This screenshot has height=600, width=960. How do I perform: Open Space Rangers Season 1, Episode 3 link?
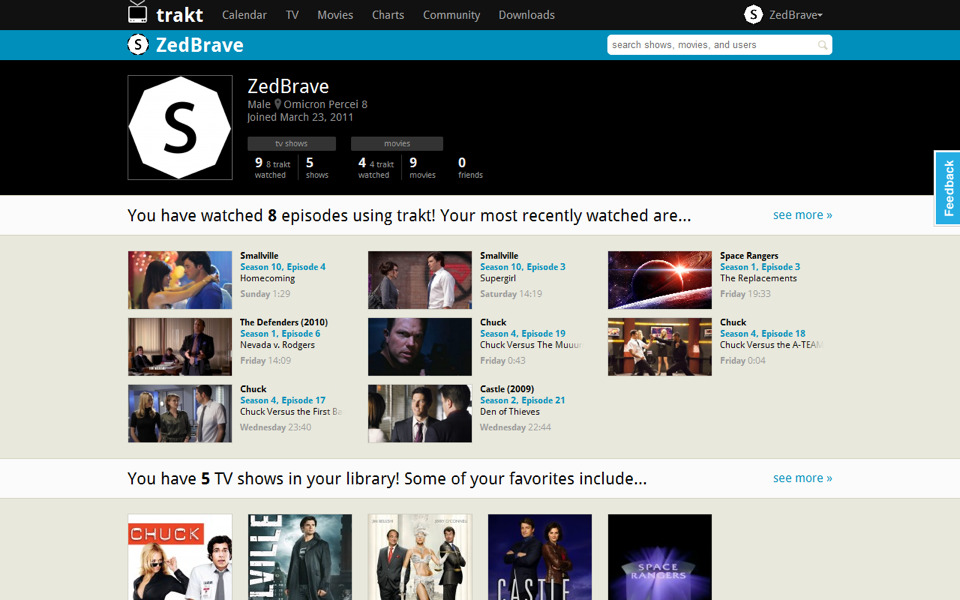tap(760, 267)
